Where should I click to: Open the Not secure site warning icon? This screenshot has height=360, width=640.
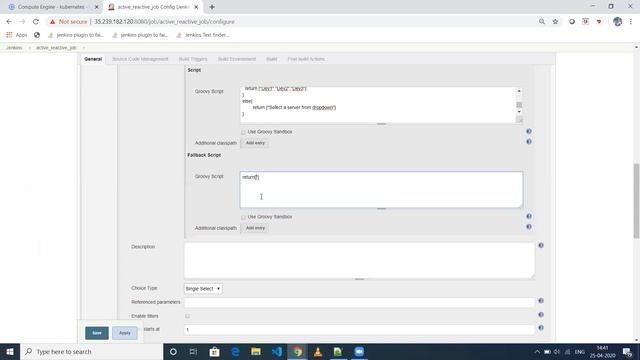coord(52,22)
